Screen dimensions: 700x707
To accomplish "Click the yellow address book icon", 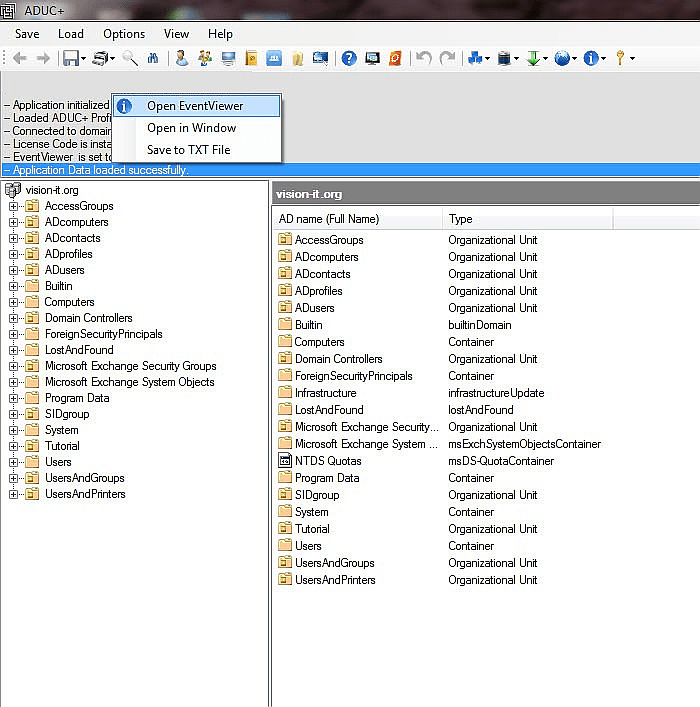I will (x=251, y=58).
